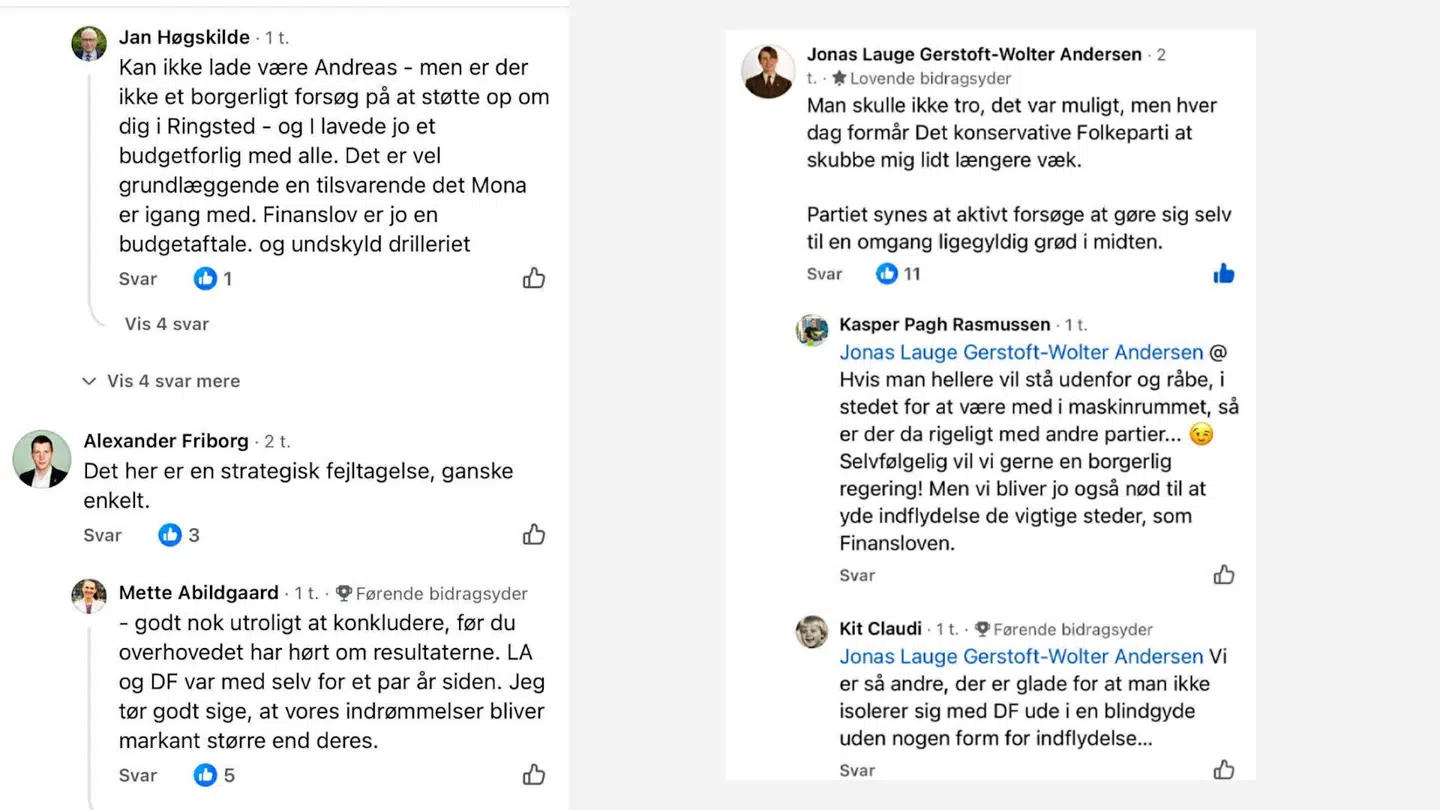Click the Lovende bidragsyder star badge

pyautogui.click(x=919, y=78)
